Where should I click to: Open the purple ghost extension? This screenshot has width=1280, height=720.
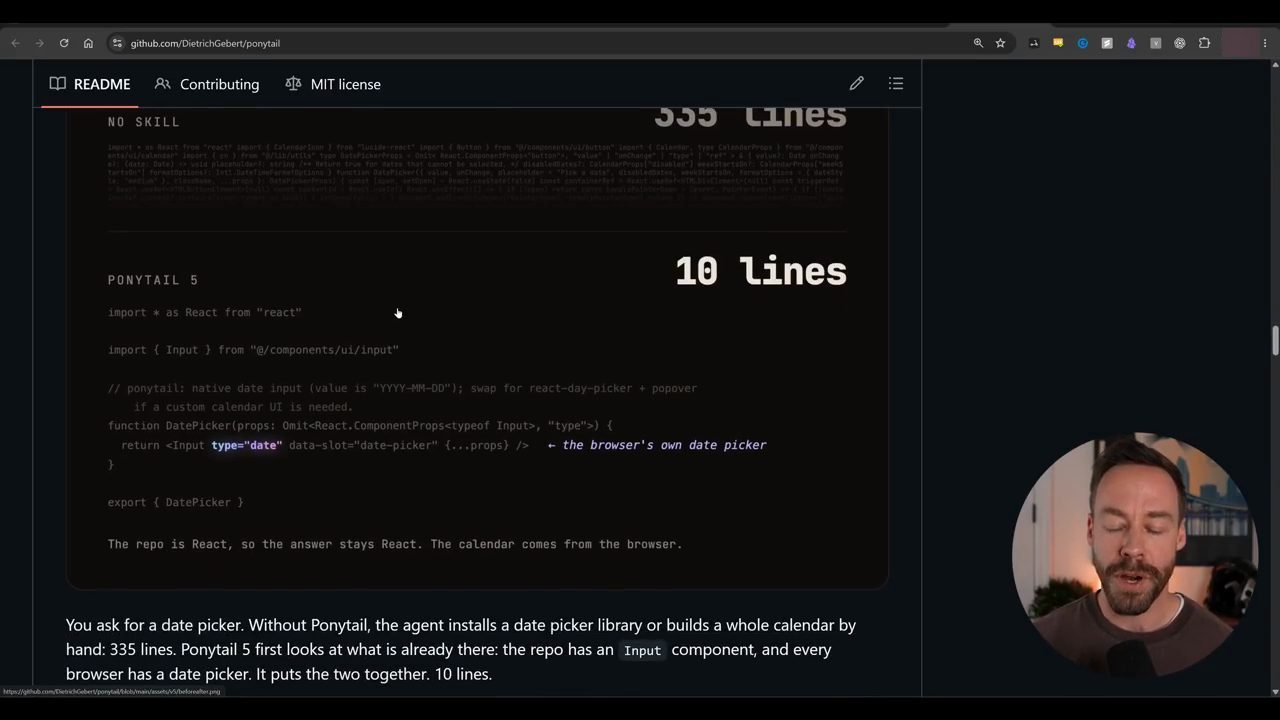(x=1131, y=43)
